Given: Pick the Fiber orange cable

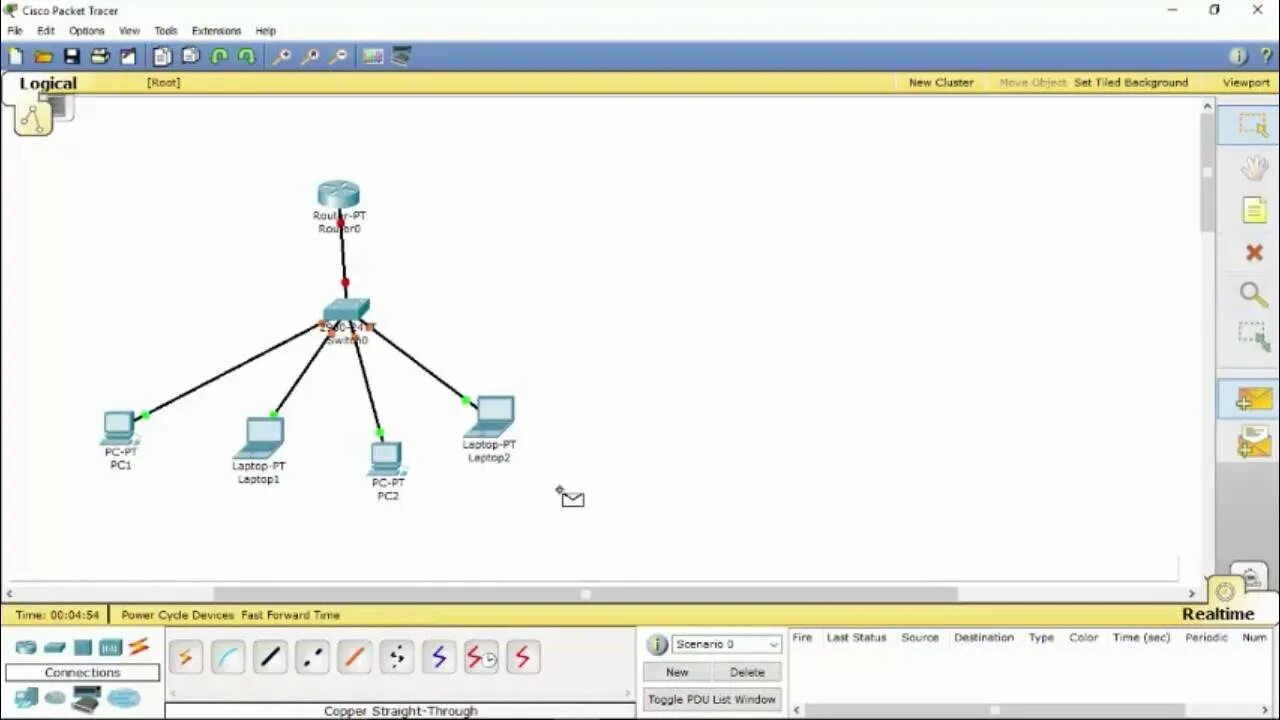Looking at the screenshot, I should (x=354, y=657).
